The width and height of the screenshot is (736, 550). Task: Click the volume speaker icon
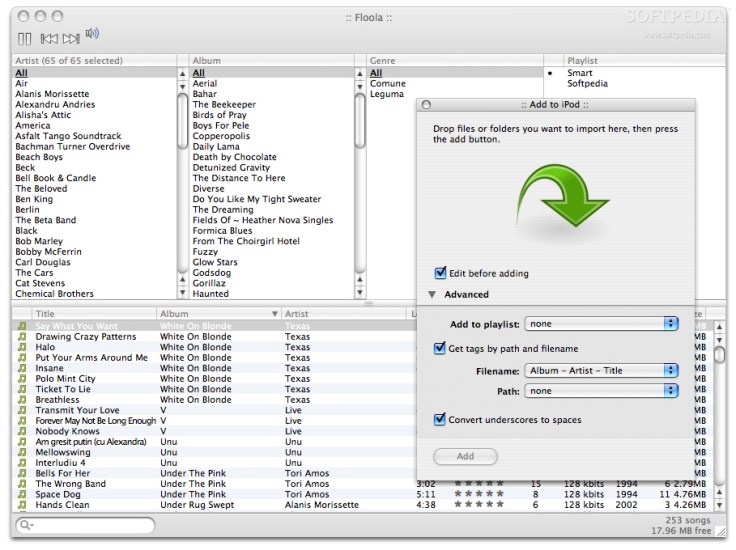[x=92, y=33]
